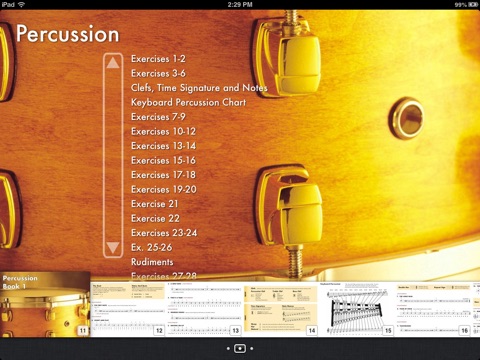Open Exercises 13-14 entry
The height and width of the screenshot is (360, 480).
(x=164, y=146)
